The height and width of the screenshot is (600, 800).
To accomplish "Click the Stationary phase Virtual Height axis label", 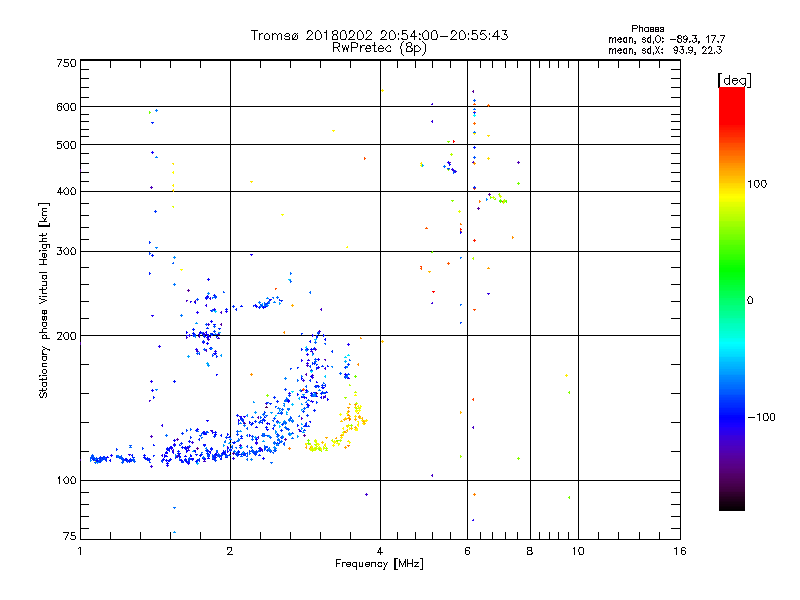I will coord(44,300).
